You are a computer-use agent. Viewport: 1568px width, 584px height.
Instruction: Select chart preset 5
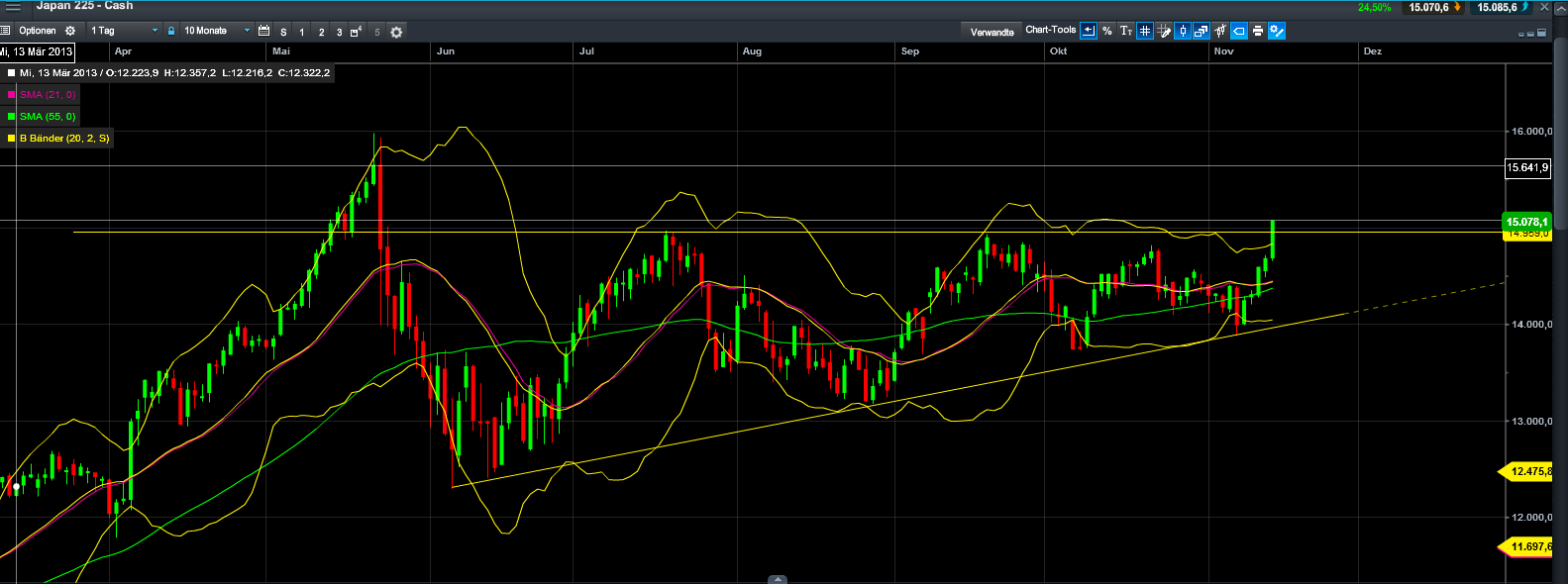tap(376, 32)
